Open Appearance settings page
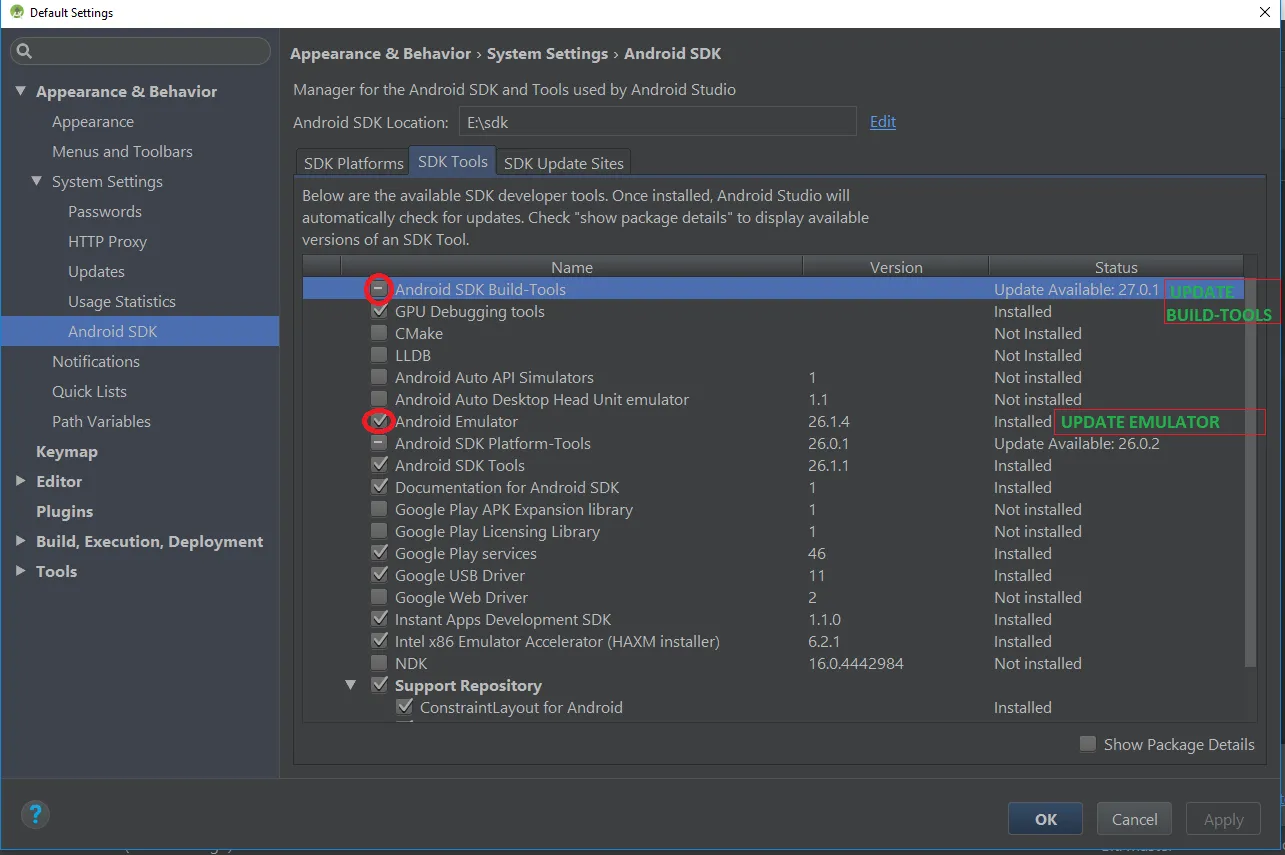The width and height of the screenshot is (1285, 855). (x=93, y=122)
